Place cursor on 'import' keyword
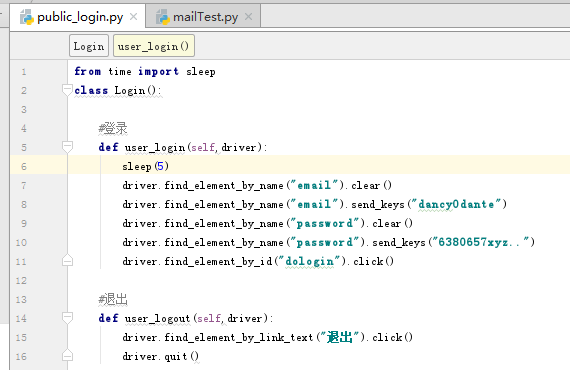This screenshot has width=570, height=370. (158, 72)
